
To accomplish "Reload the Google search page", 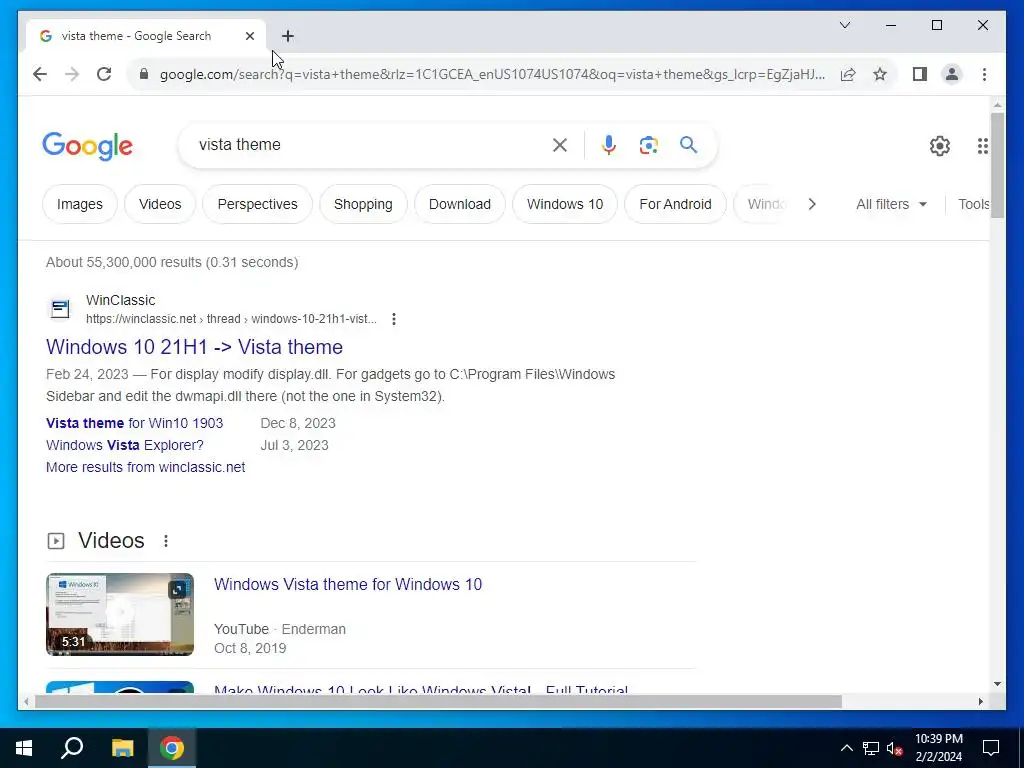I will [104, 74].
